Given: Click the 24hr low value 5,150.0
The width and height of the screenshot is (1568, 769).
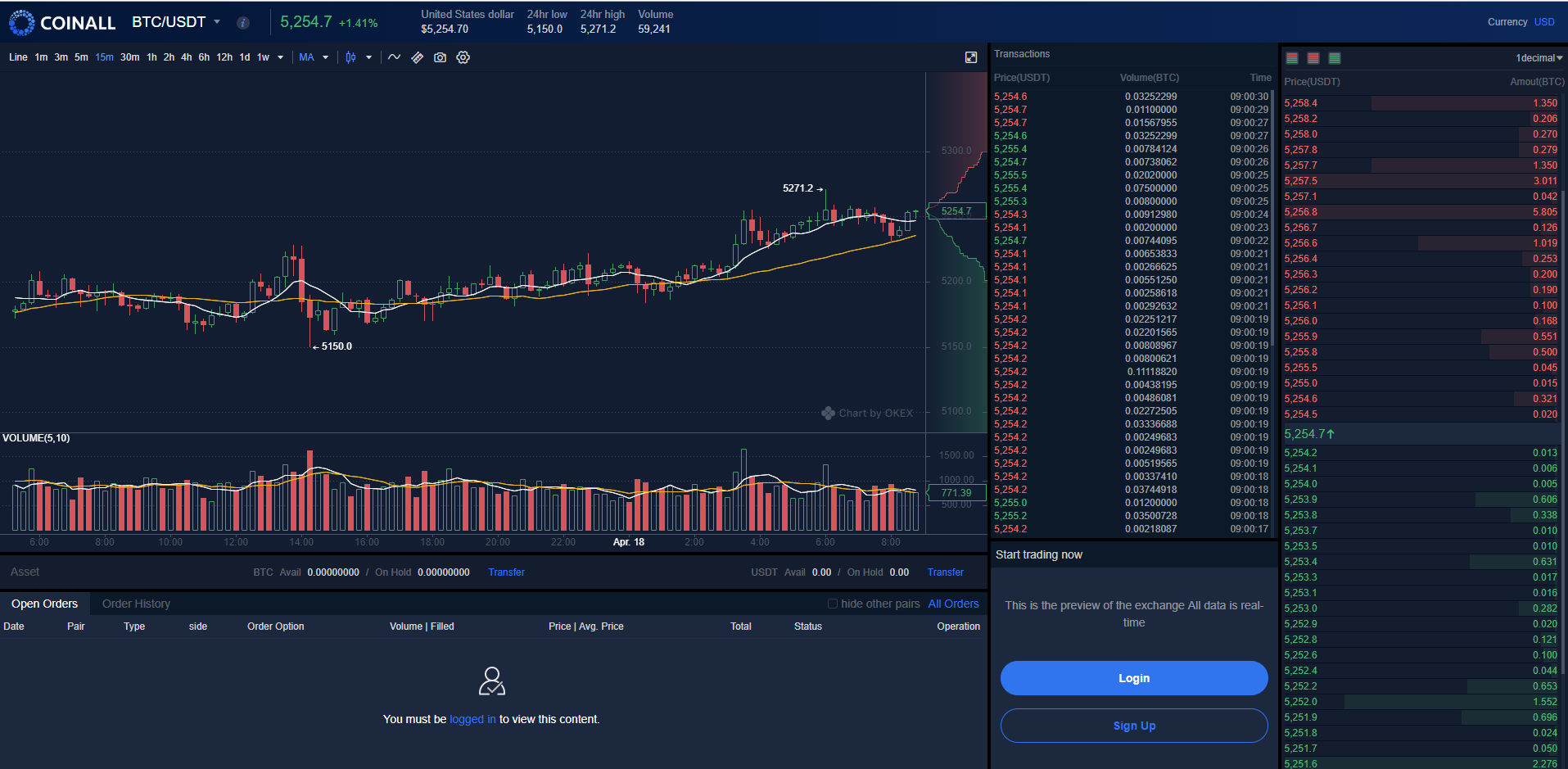Looking at the screenshot, I should click(545, 29).
